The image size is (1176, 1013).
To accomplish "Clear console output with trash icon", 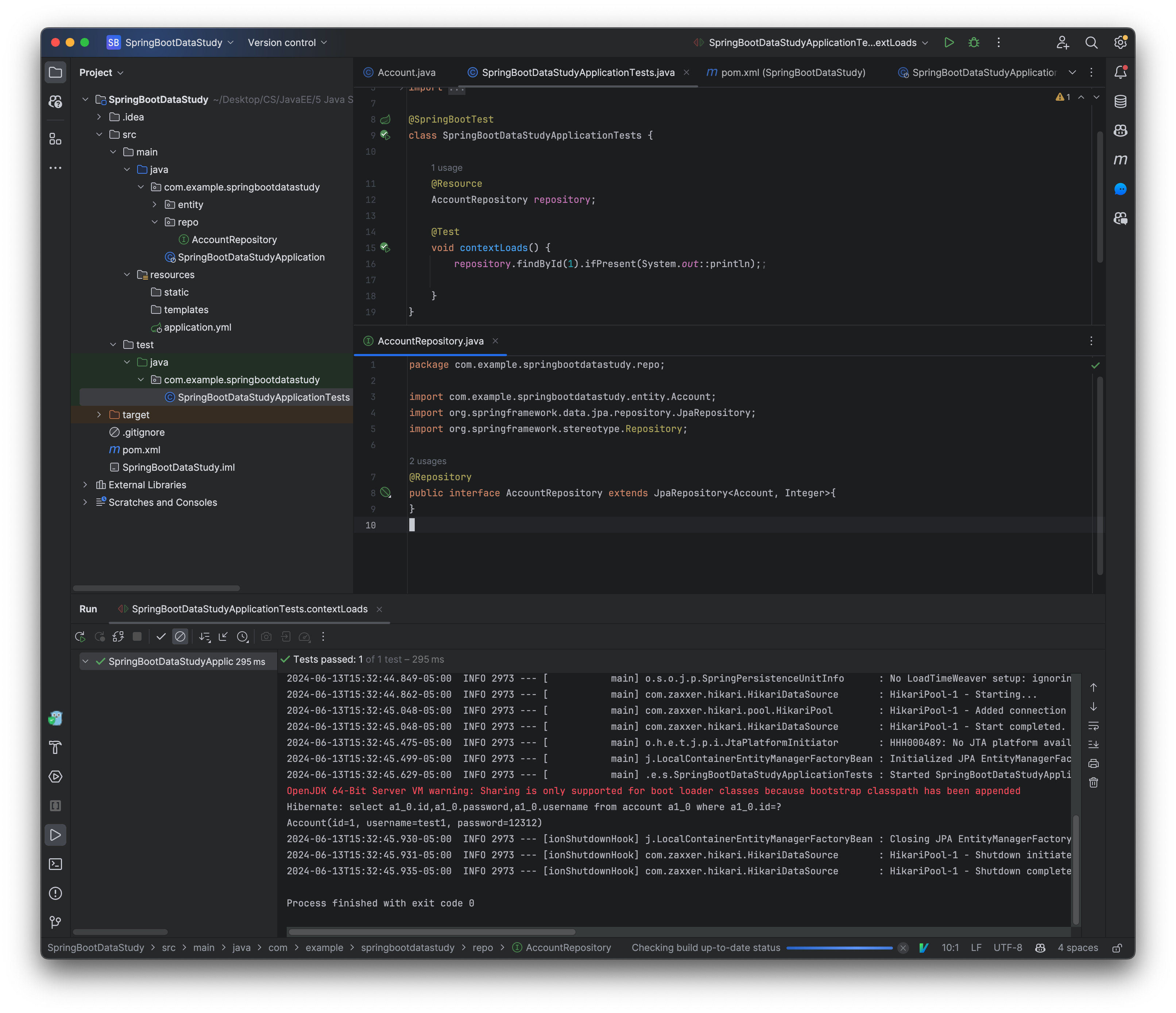I will coord(1094,782).
